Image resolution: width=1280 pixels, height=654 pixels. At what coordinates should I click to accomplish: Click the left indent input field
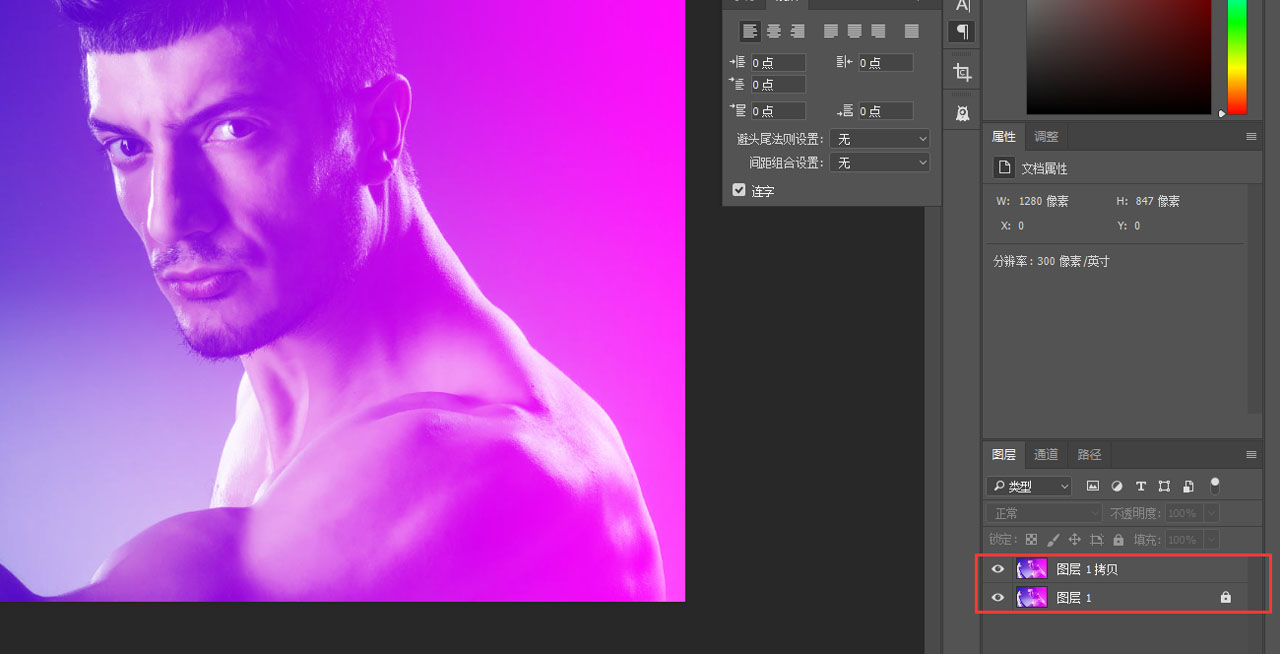pos(779,63)
